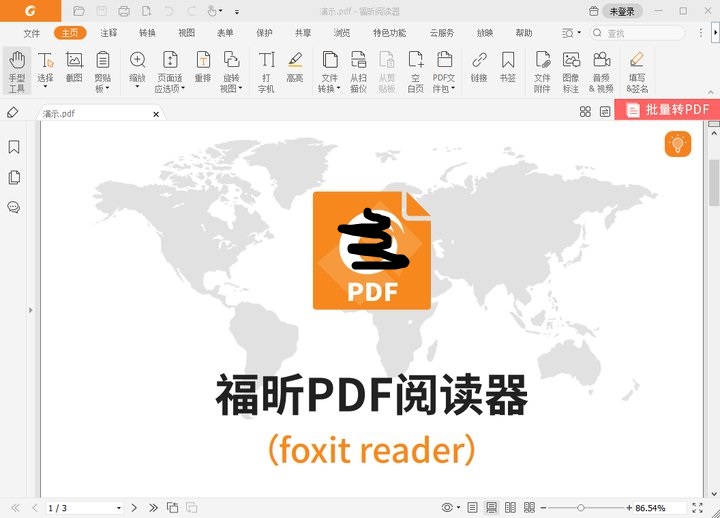Image resolution: width=720 pixels, height=518 pixels.
Task: Click Image Annotation tool (图像标注)
Action: (571, 71)
